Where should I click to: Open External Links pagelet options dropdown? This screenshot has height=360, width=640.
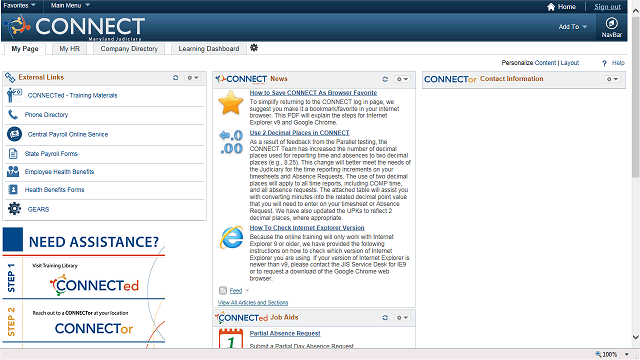pos(193,78)
